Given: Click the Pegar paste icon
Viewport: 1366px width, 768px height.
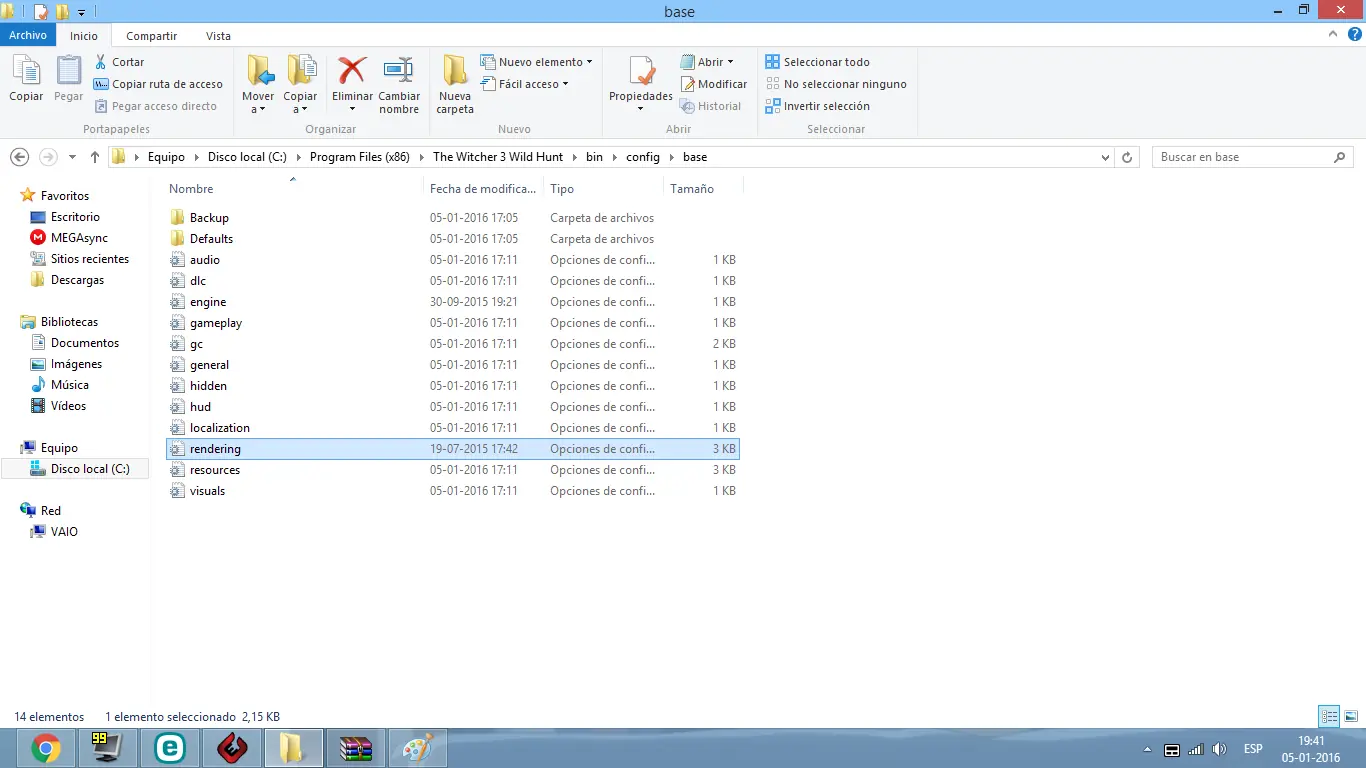Looking at the screenshot, I should [x=69, y=79].
